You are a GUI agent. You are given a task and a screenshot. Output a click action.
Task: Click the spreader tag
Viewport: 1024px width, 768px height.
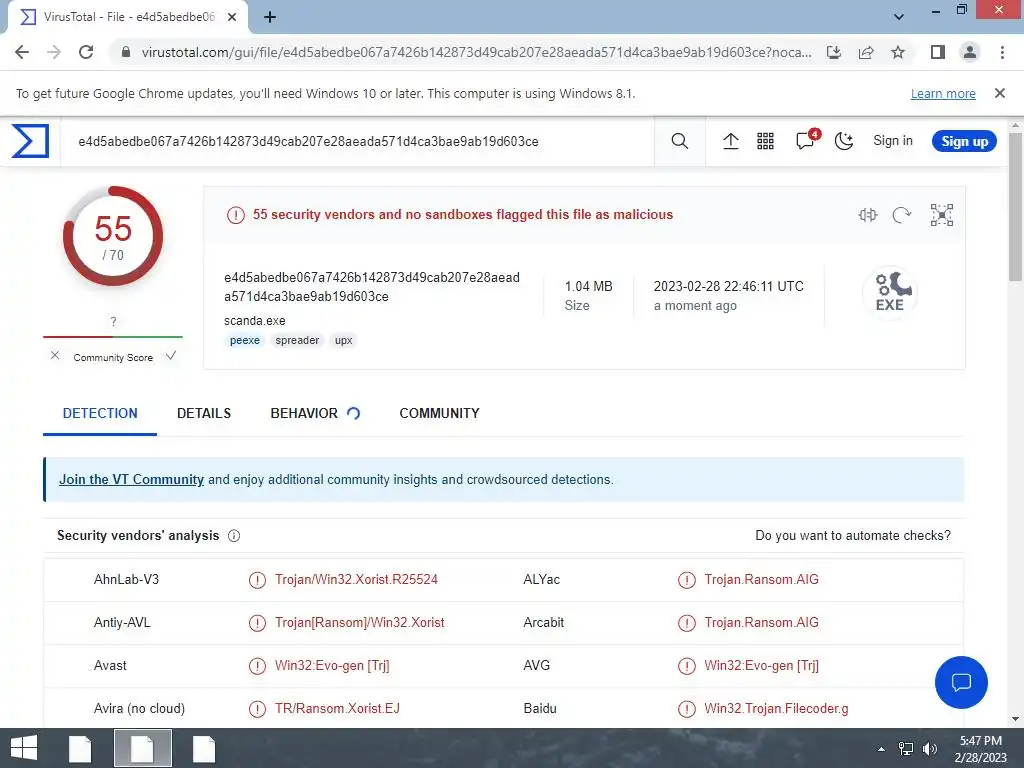pyautogui.click(x=297, y=340)
